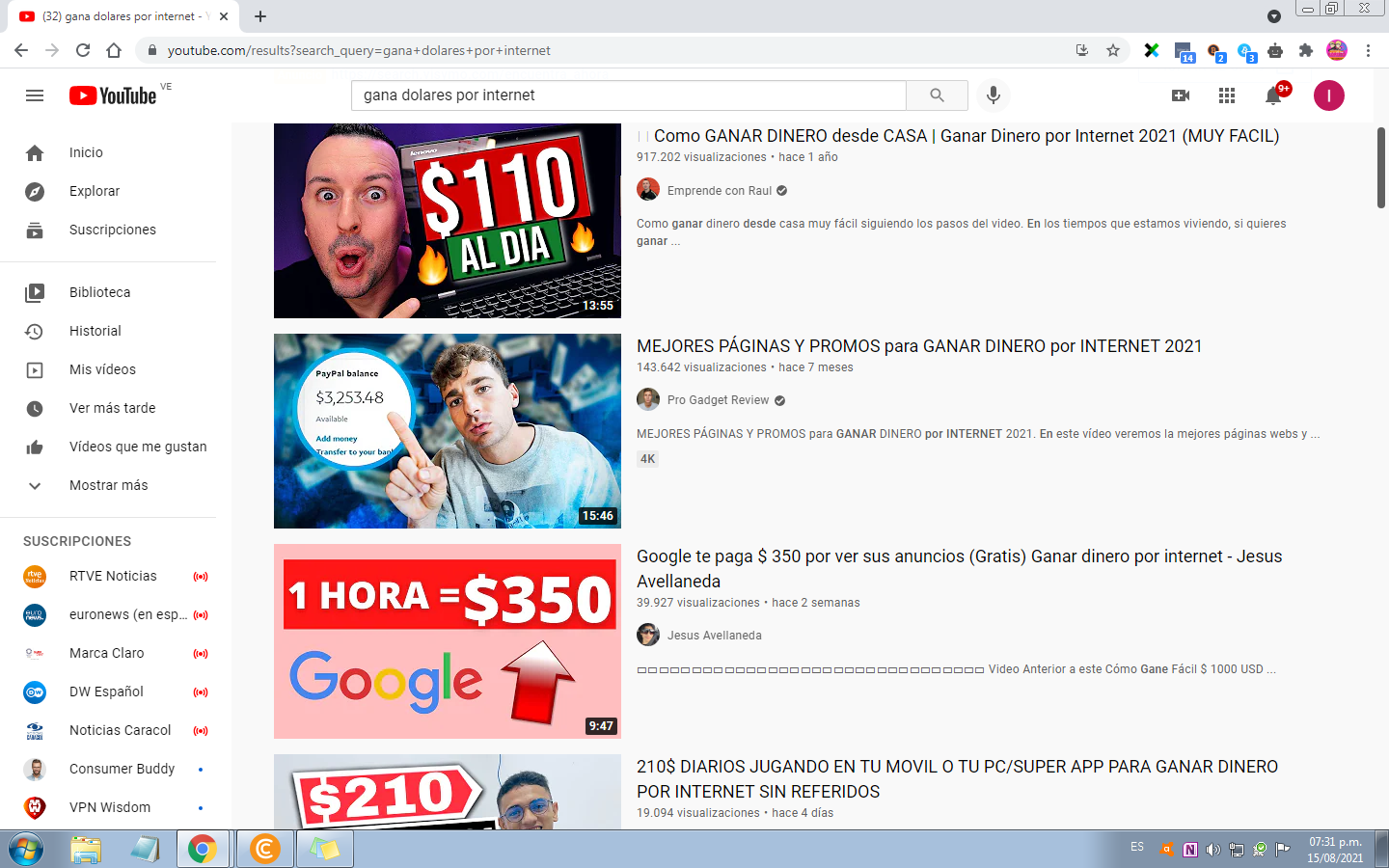Play the '1 HORA = $350' thumbnail
This screenshot has width=1389, height=868.
448,641
